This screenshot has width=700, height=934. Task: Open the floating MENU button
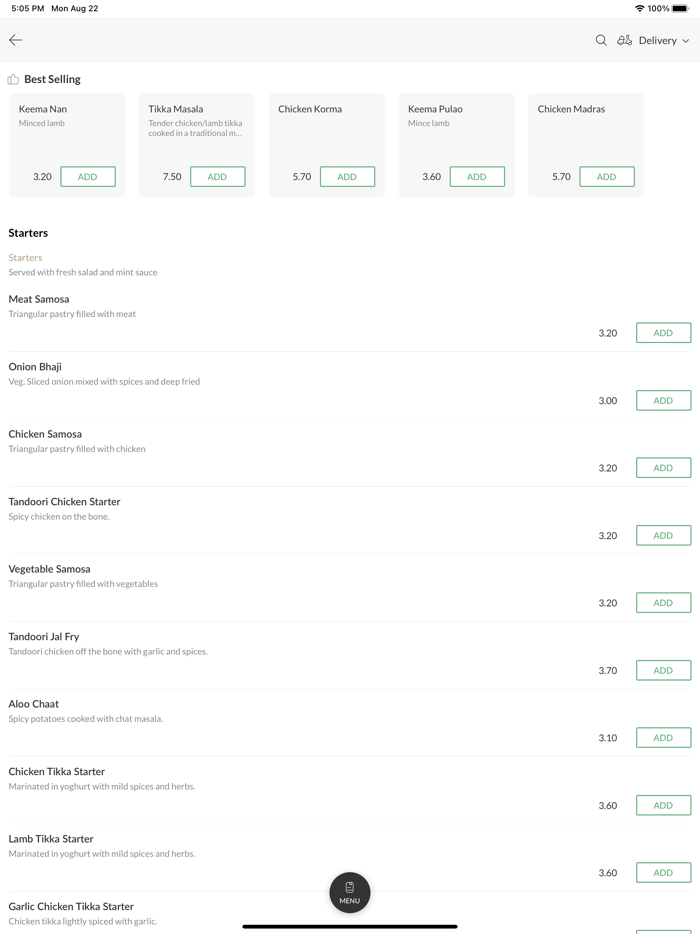coord(350,892)
